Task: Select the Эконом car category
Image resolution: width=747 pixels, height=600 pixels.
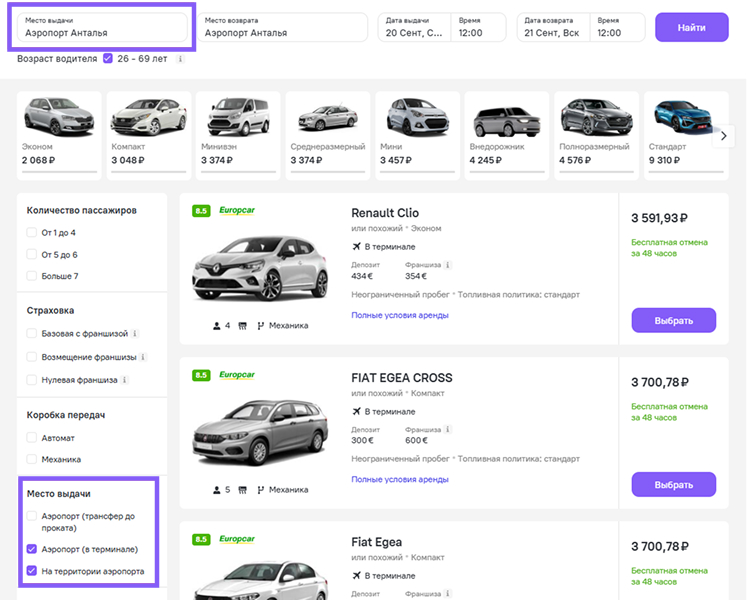Action: click(59, 136)
